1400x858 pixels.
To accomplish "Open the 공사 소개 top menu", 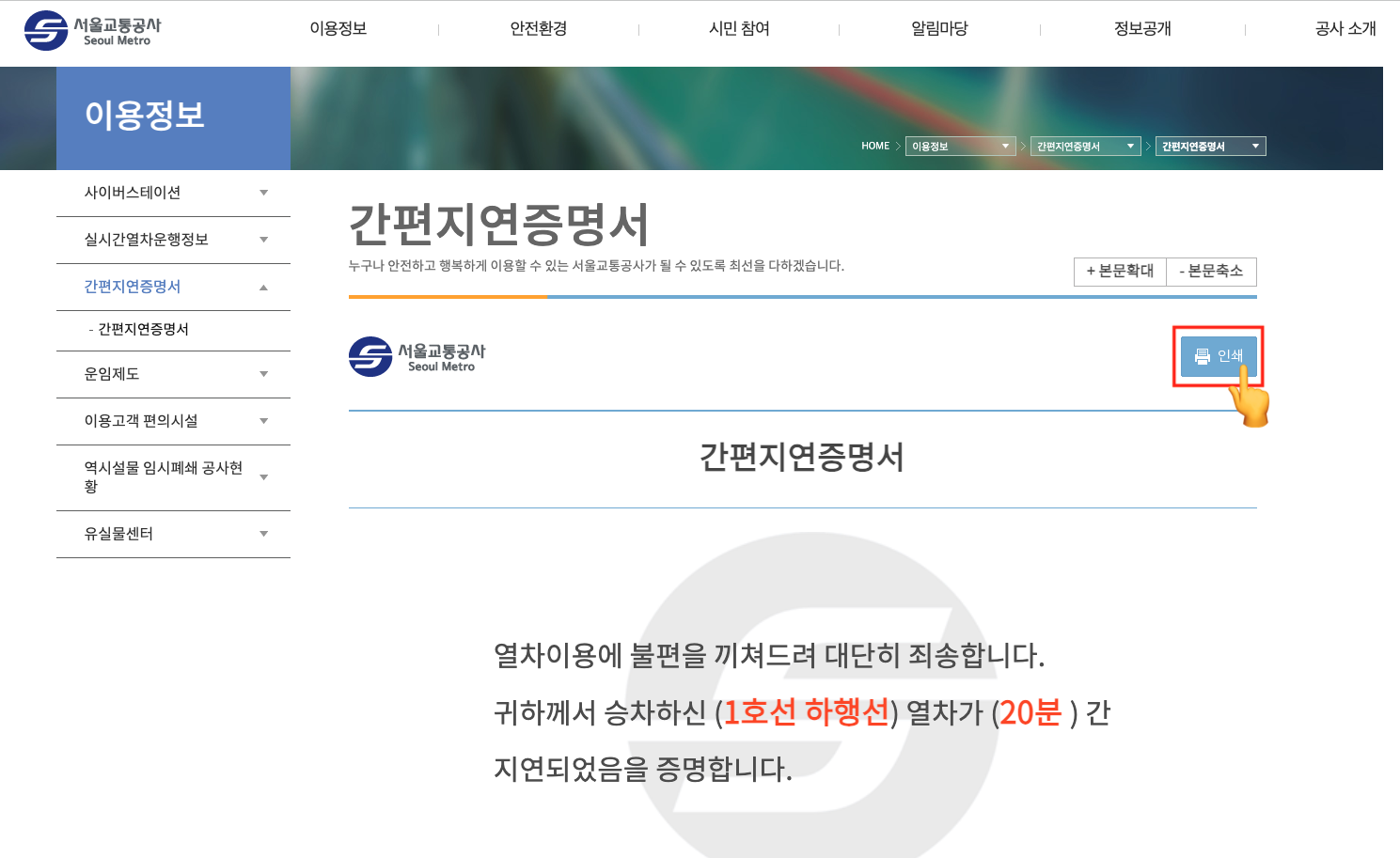I will pos(1345,29).
